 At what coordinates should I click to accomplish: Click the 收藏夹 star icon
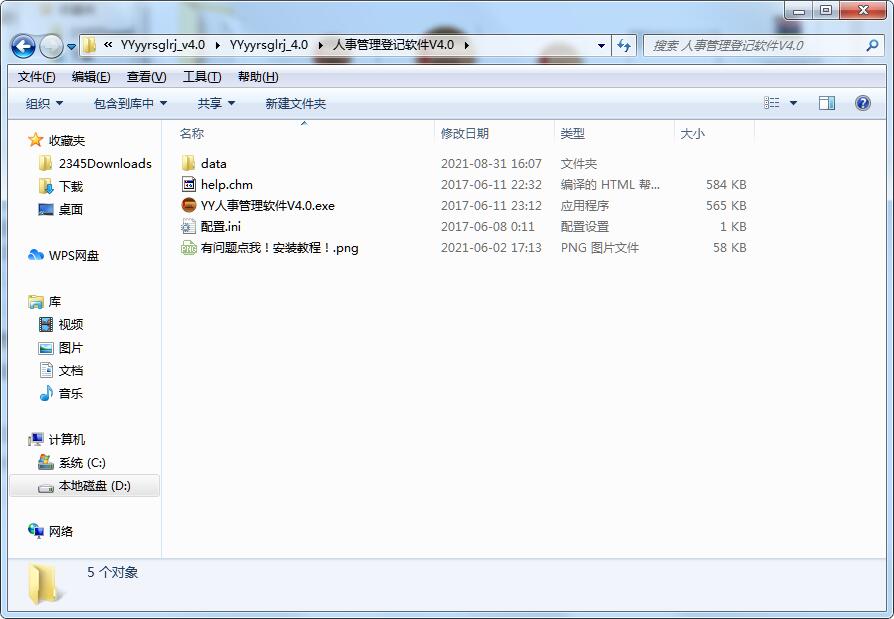click(35, 140)
